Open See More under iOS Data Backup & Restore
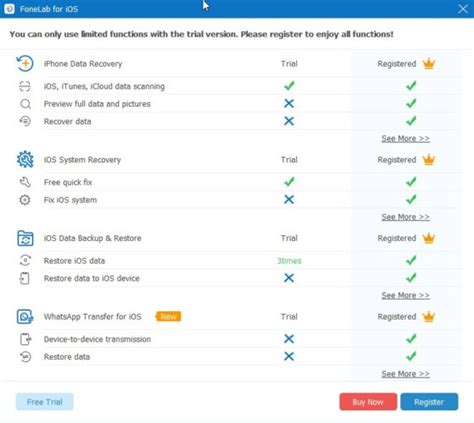The height and width of the screenshot is (423, 474). 405,295
